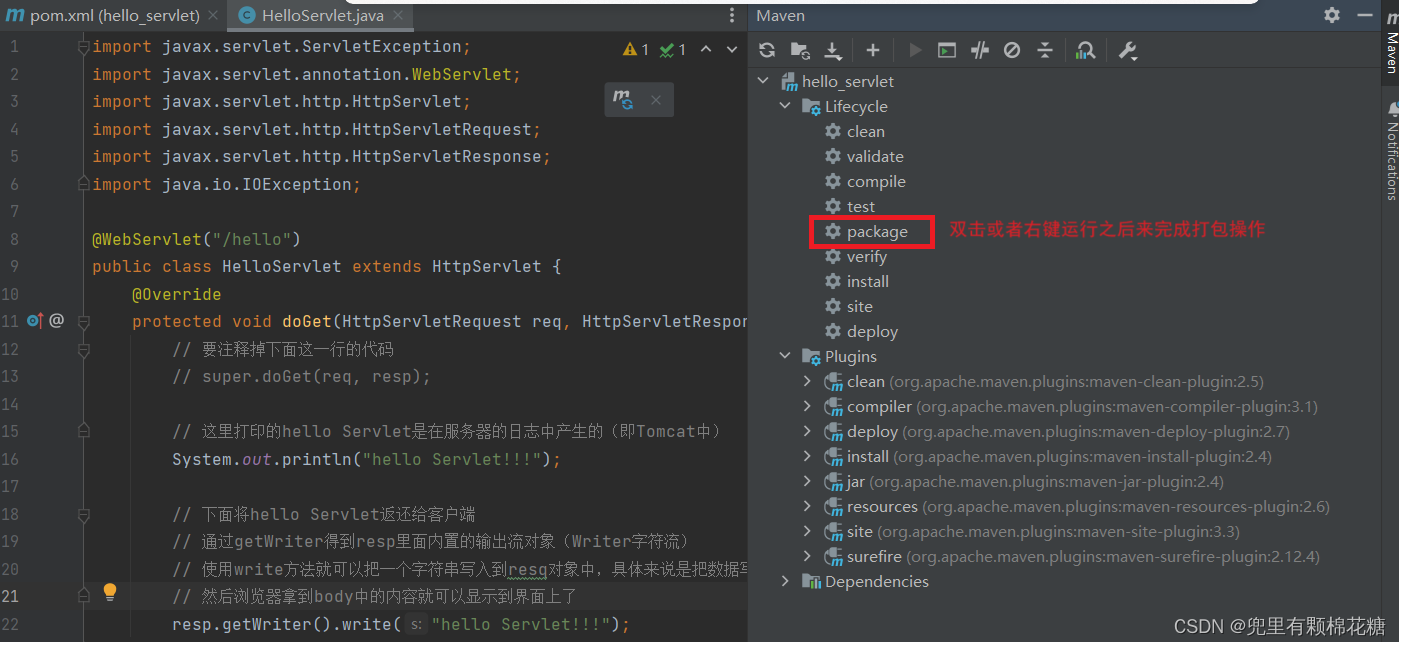Click Generate Sources and Update Folders icon

click(x=800, y=50)
